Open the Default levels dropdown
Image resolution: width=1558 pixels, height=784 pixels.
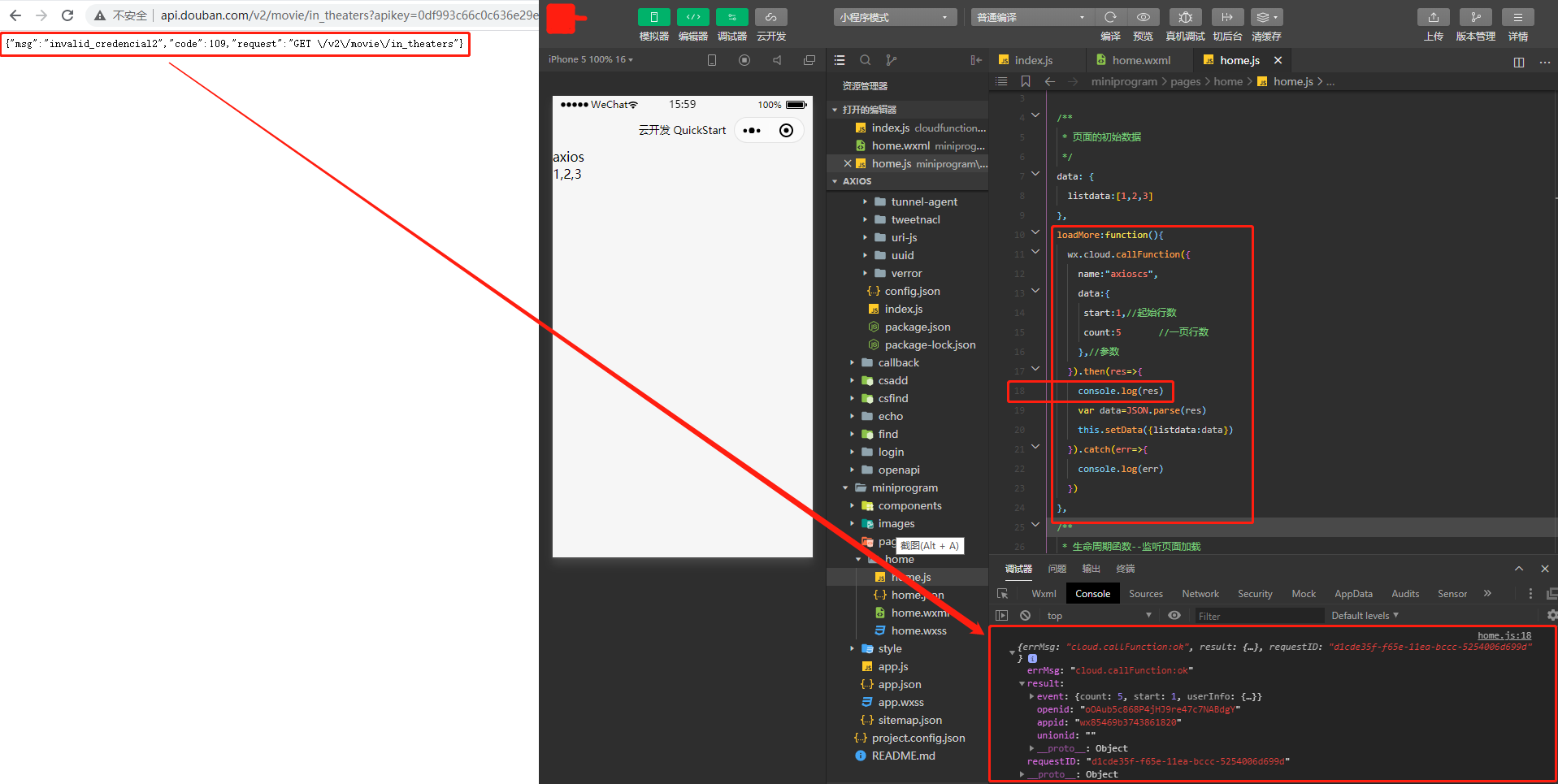click(1365, 616)
